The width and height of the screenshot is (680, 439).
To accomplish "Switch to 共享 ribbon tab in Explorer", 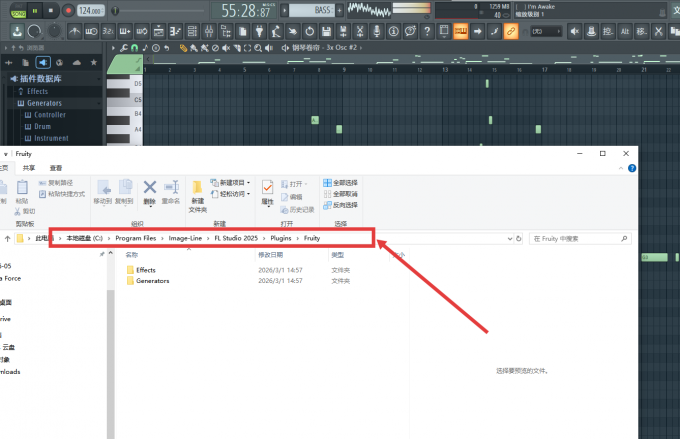I will [x=29, y=168].
